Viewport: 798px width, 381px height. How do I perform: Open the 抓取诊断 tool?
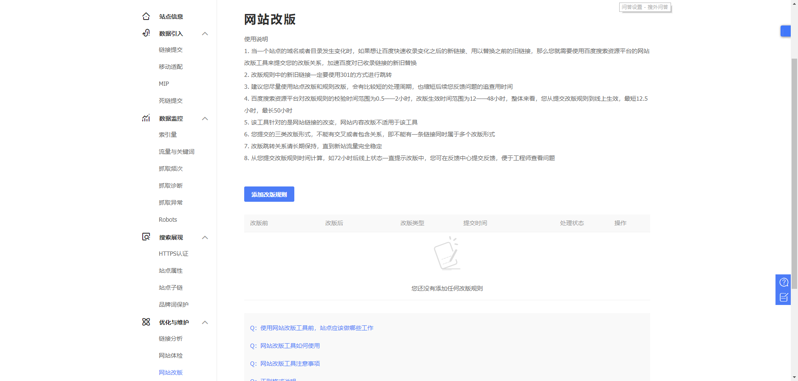click(170, 186)
